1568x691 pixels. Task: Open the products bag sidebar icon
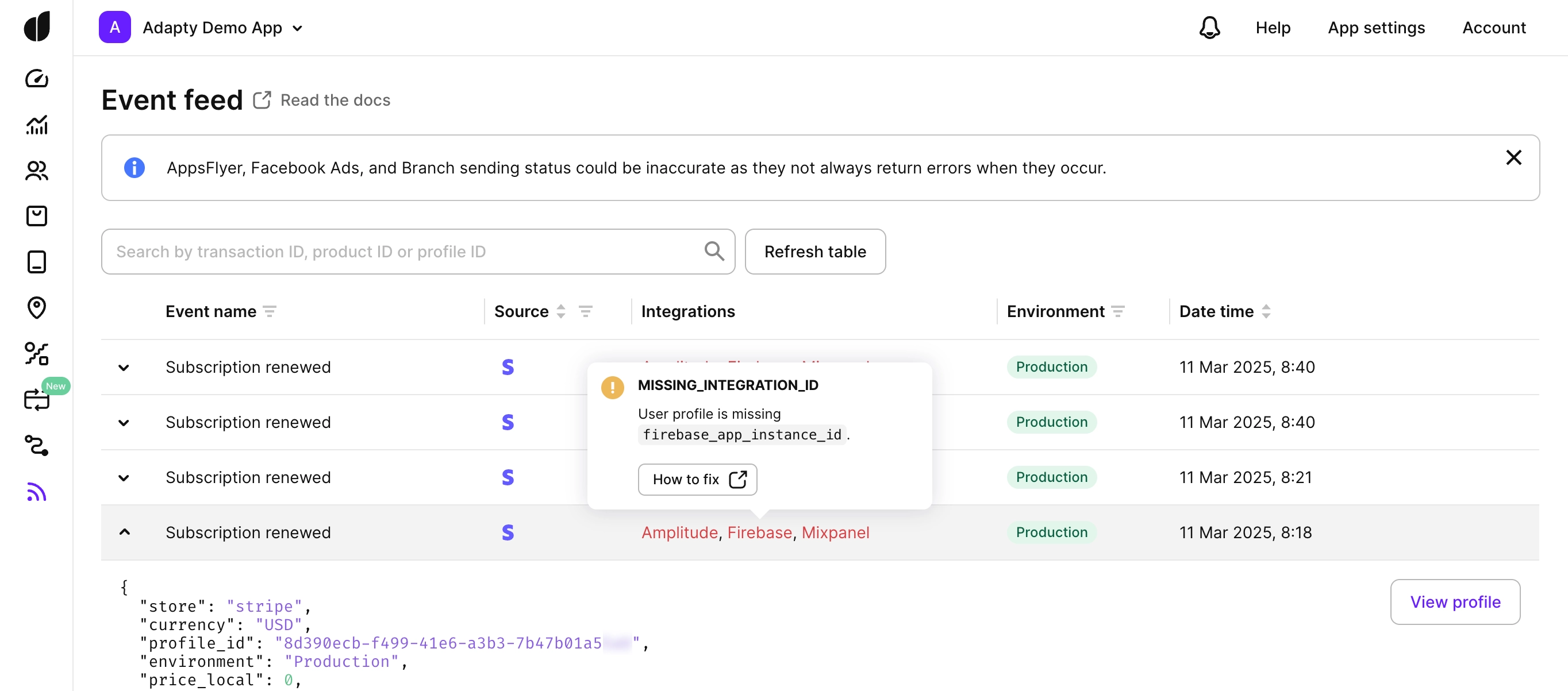point(37,216)
